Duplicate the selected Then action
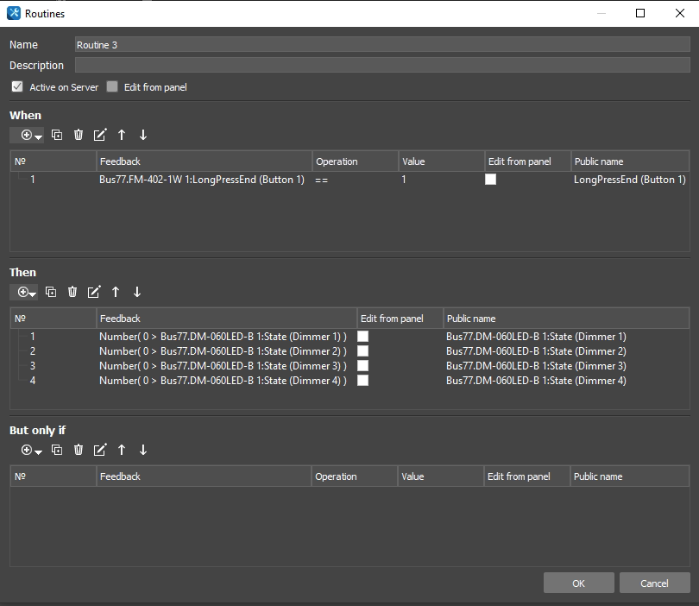Screen dimensions: 699x606 coord(52,292)
